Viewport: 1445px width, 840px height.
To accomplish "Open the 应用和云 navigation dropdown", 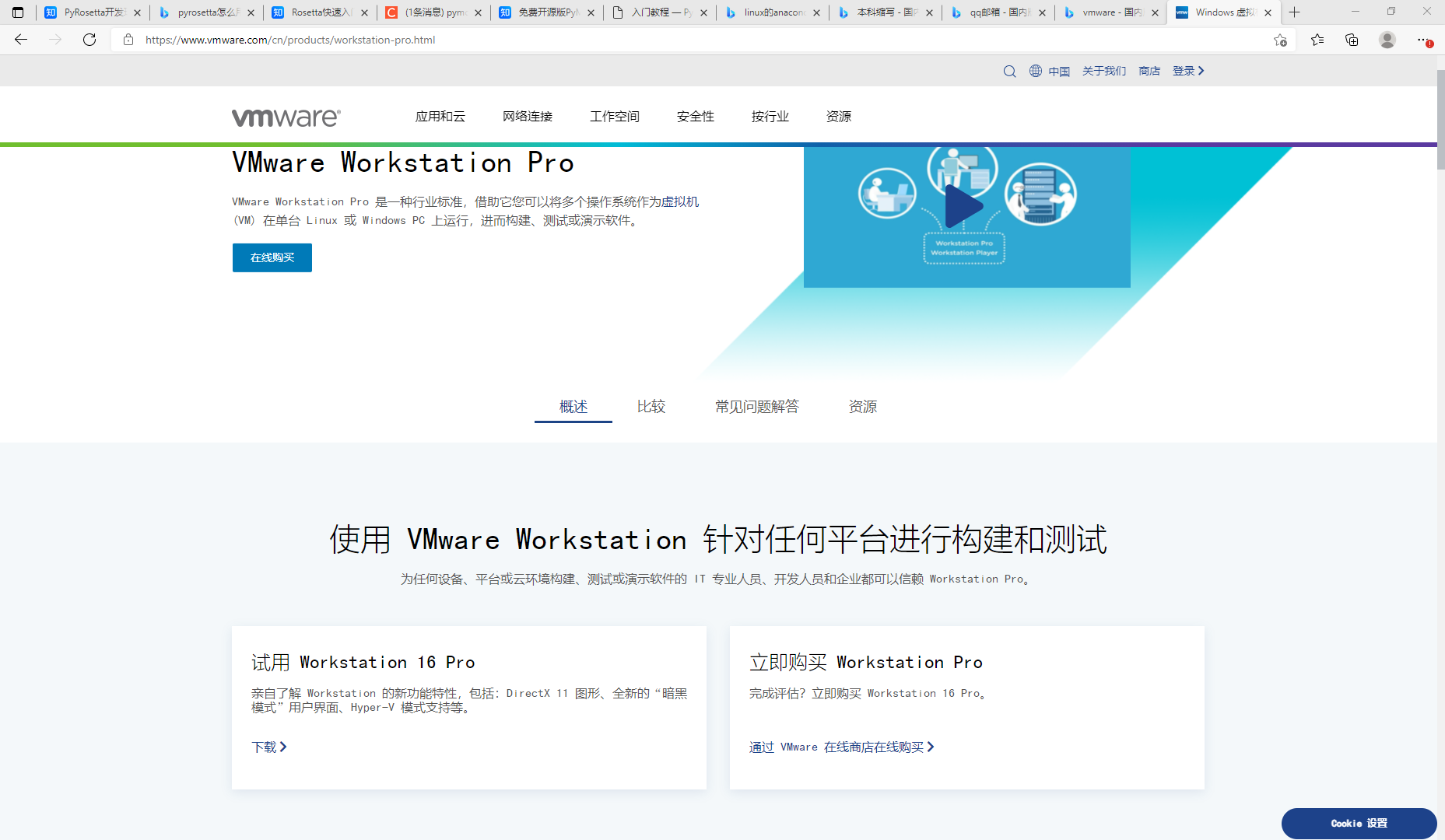I will tap(440, 116).
